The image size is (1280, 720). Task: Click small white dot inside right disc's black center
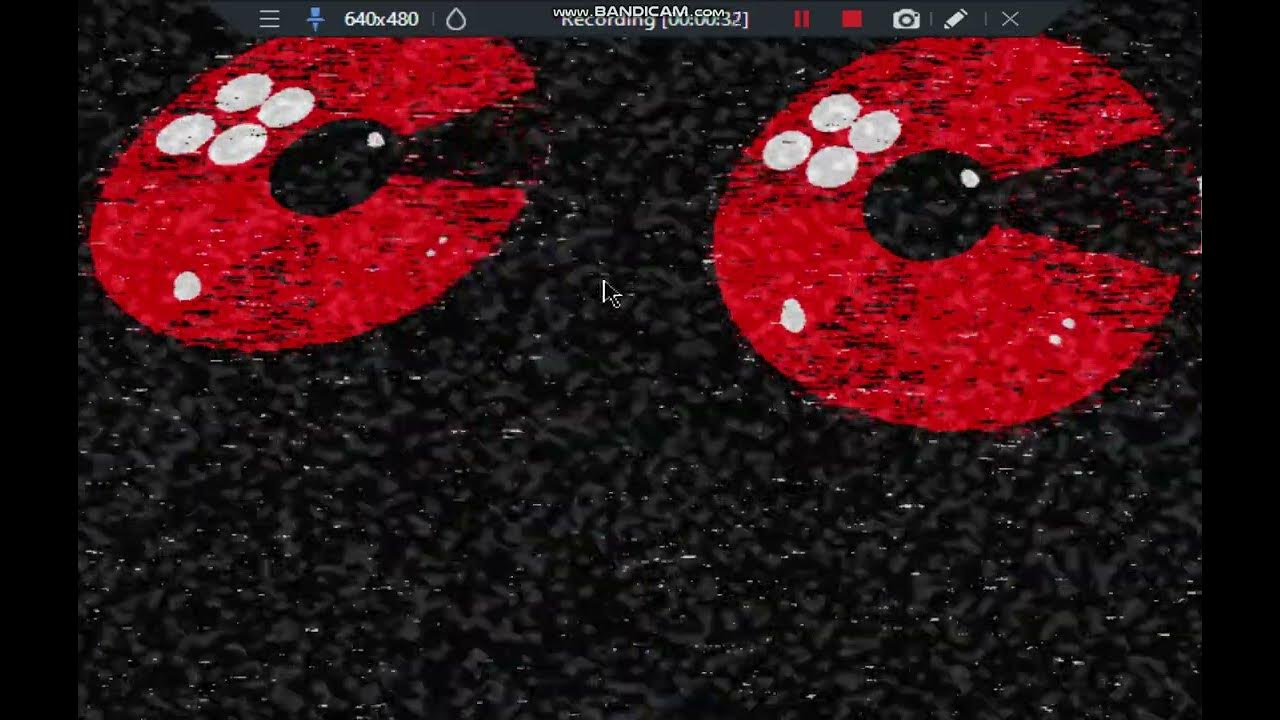coord(969,178)
